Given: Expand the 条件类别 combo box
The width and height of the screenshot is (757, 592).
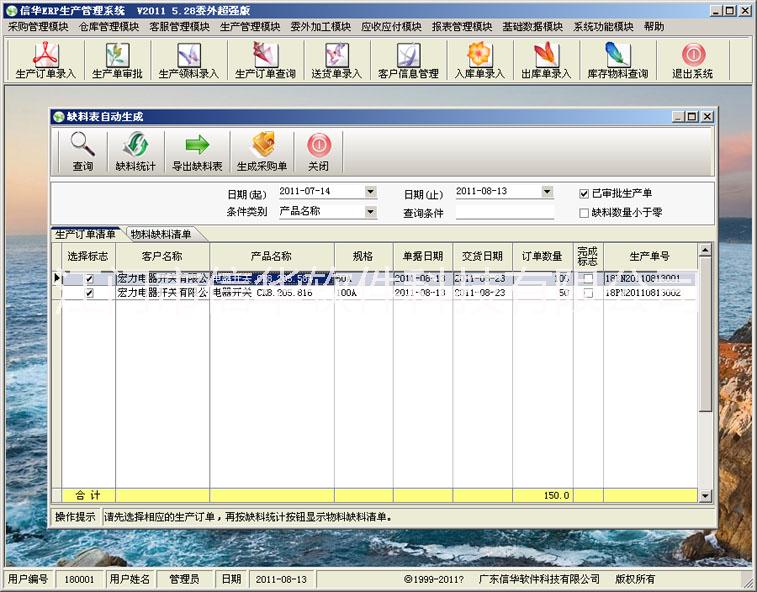Looking at the screenshot, I should 370,211.
